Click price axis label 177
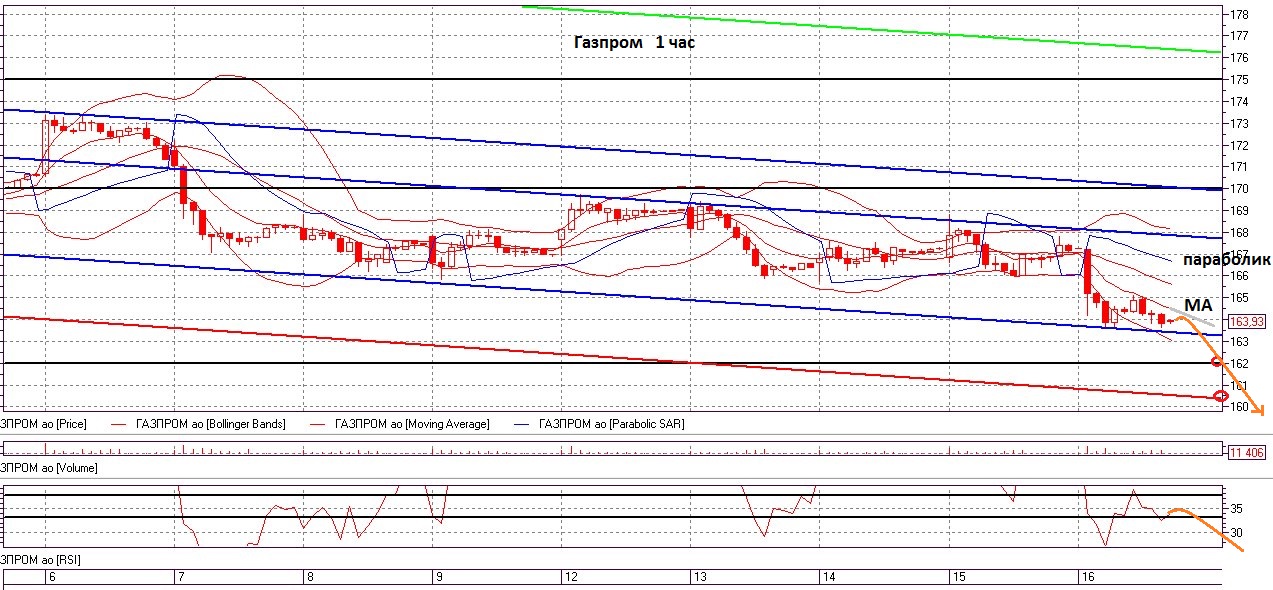 coord(1238,36)
